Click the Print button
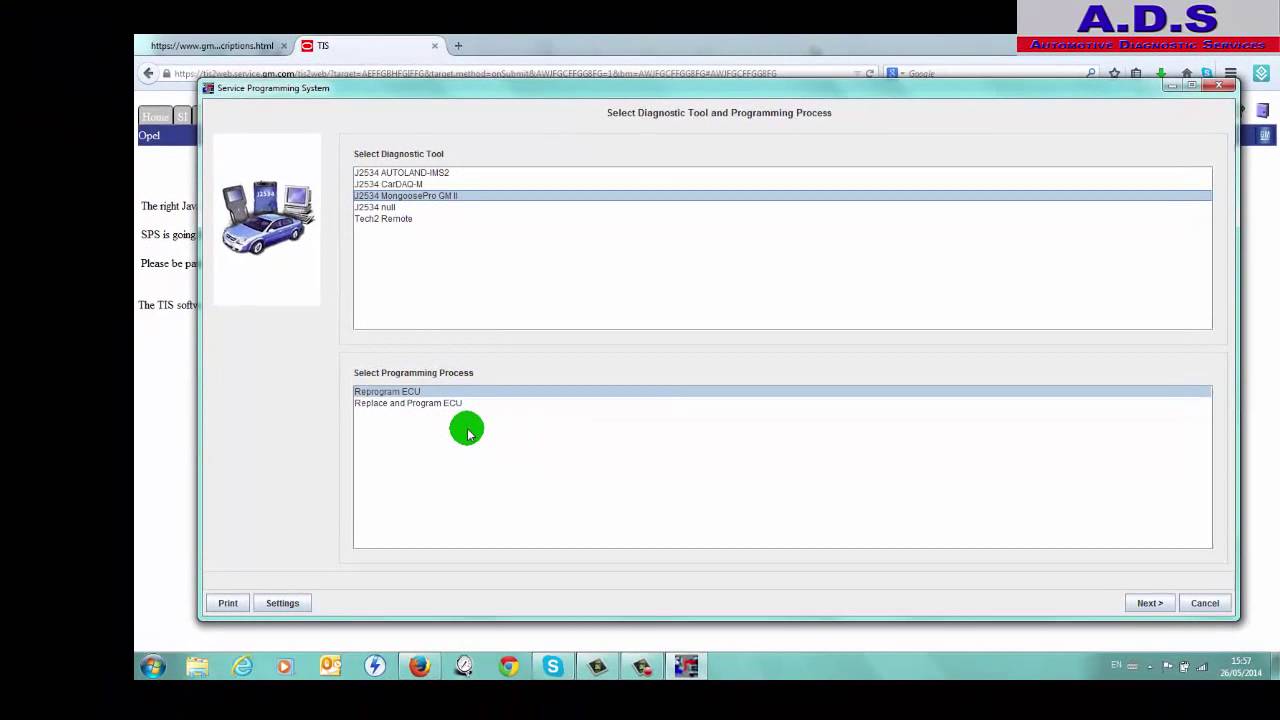 (x=228, y=603)
